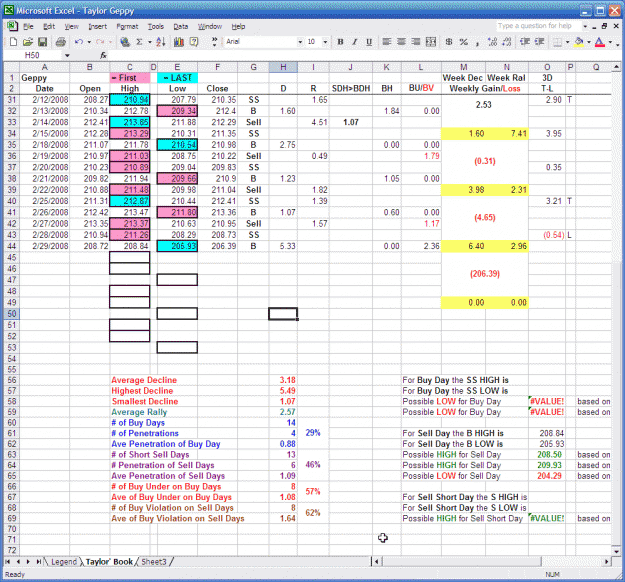The image size is (625, 582).
Task: Print the sheet using the printer icon
Action: [61, 42]
